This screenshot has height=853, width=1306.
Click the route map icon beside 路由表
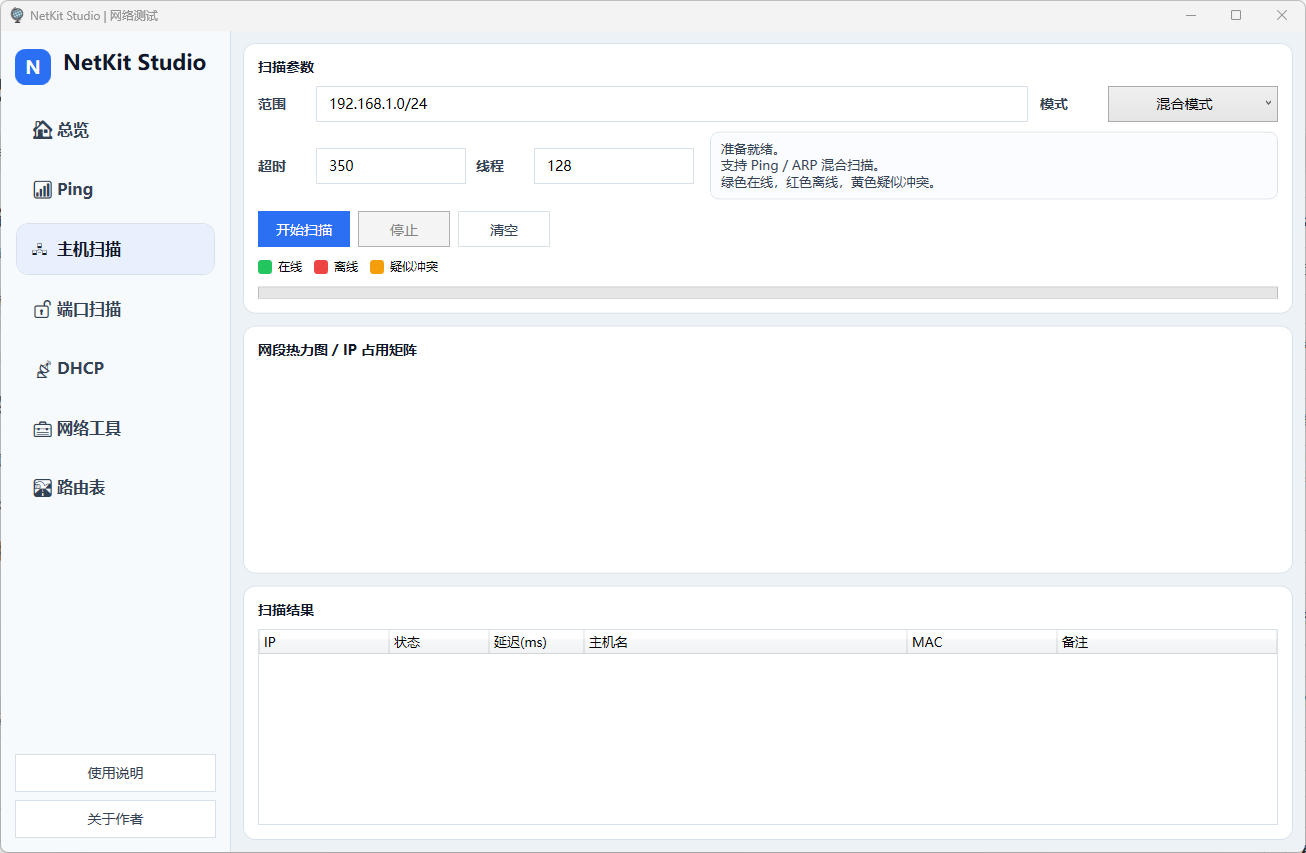pos(42,488)
